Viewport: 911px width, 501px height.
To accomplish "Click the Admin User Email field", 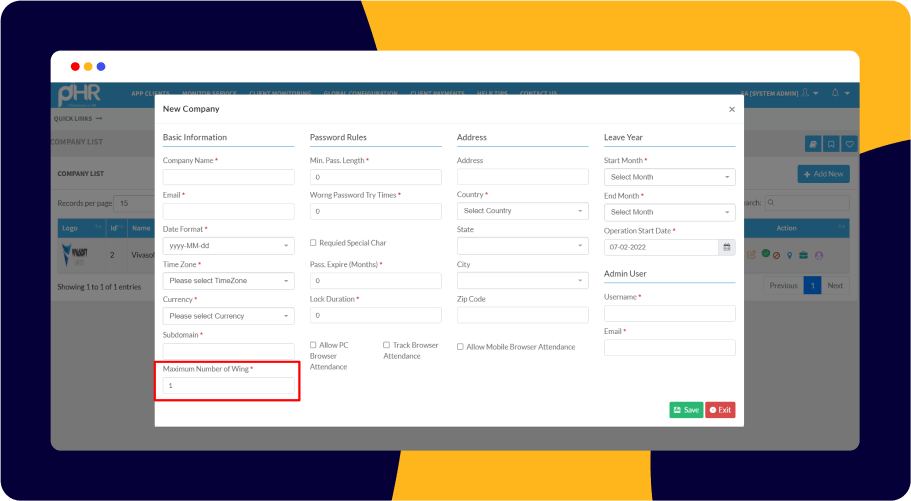I will (669, 348).
